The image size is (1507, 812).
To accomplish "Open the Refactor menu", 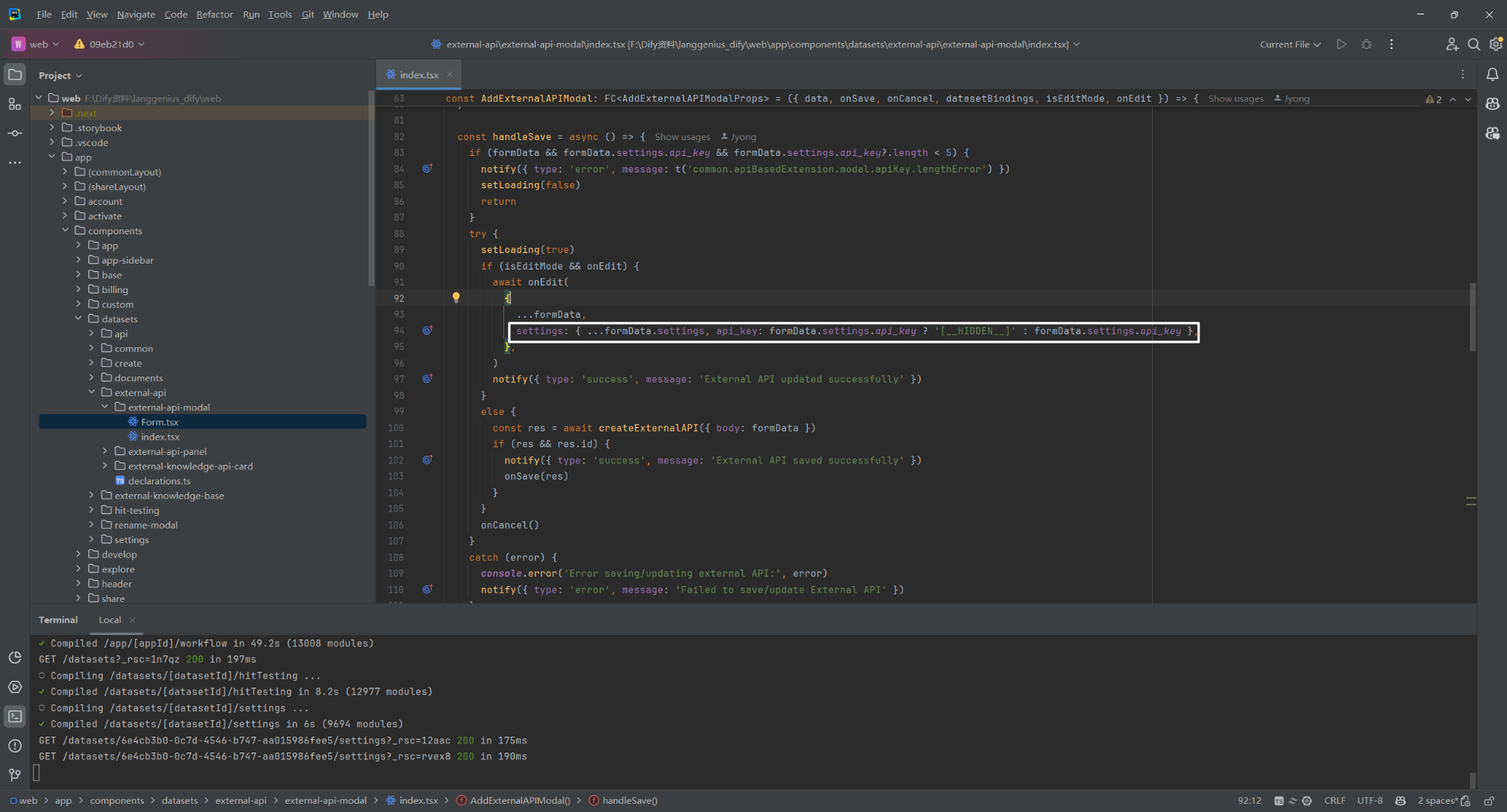I will (214, 14).
